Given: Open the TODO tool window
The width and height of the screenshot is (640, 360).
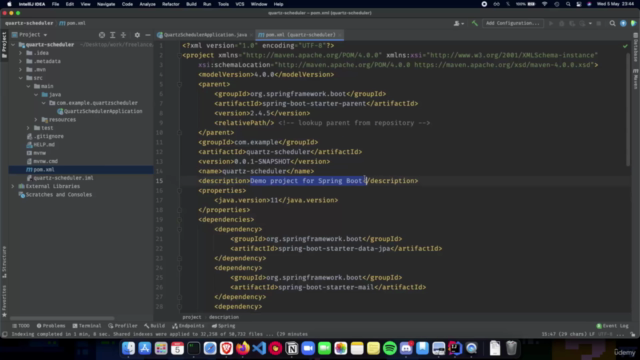Looking at the screenshot, I should tap(21, 326).
